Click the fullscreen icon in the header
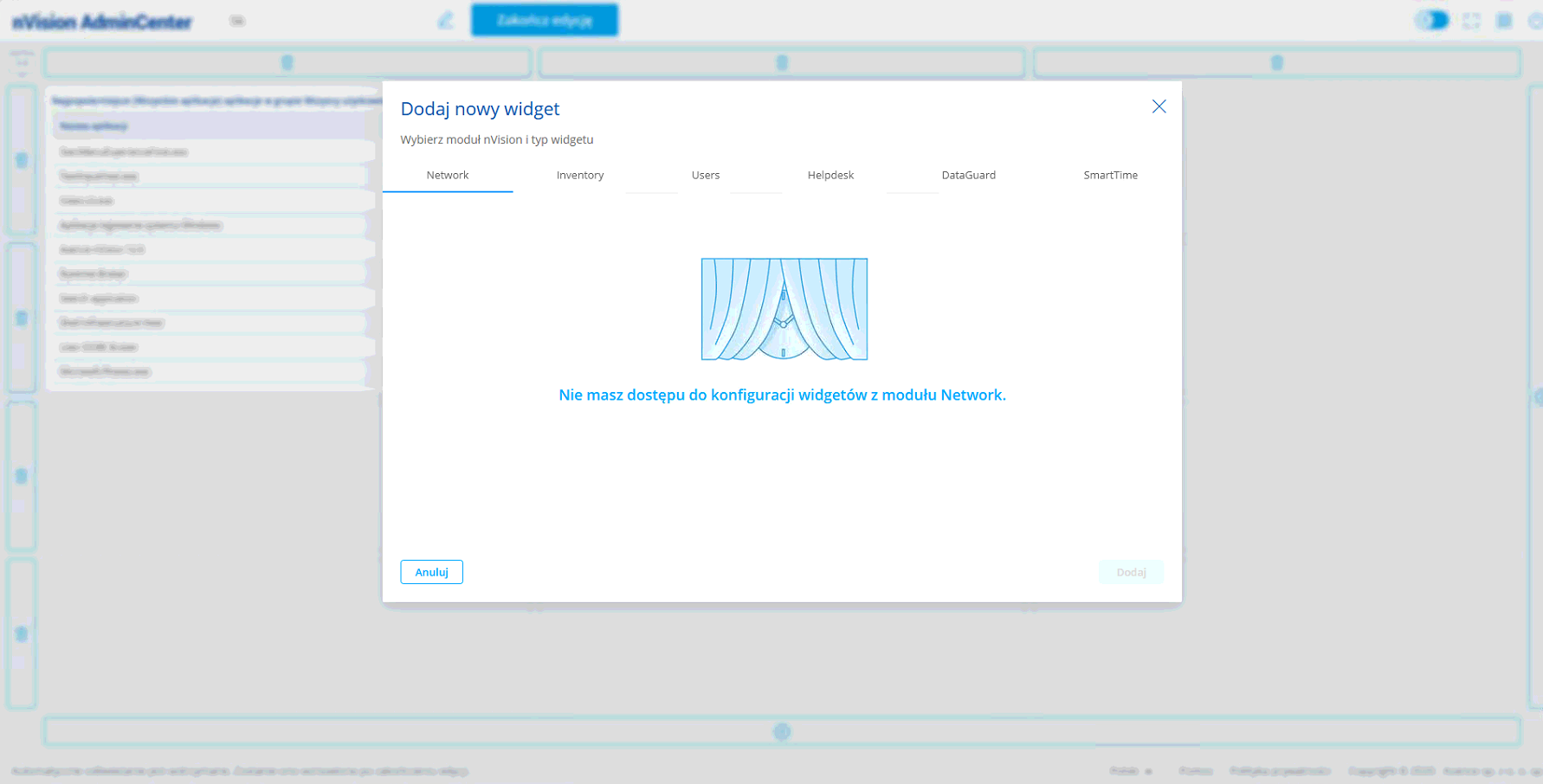The height and width of the screenshot is (784, 1543). pyautogui.click(x=1471, y=21)
